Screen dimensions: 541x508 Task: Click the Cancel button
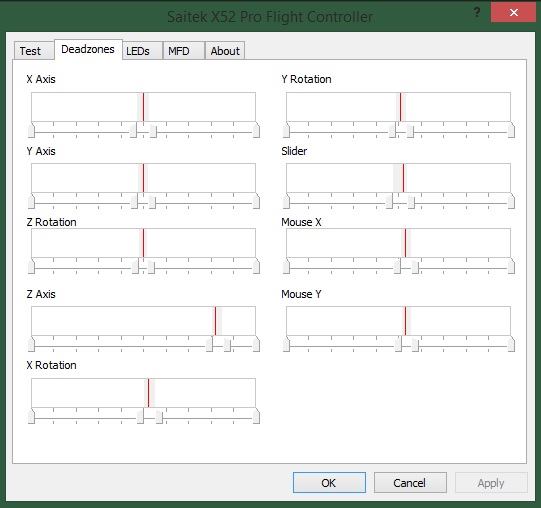click(x=410, y=482)
